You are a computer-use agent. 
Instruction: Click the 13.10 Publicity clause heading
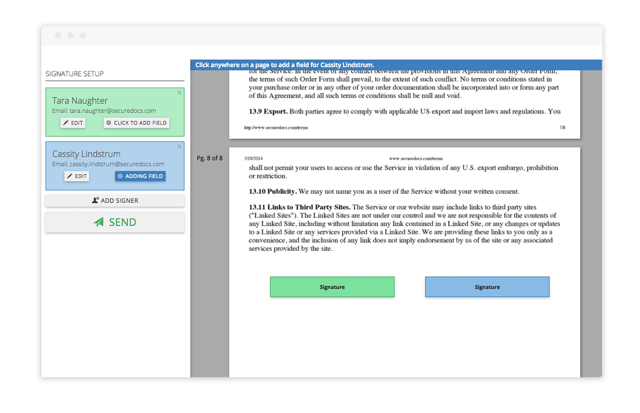click(272, 191)
